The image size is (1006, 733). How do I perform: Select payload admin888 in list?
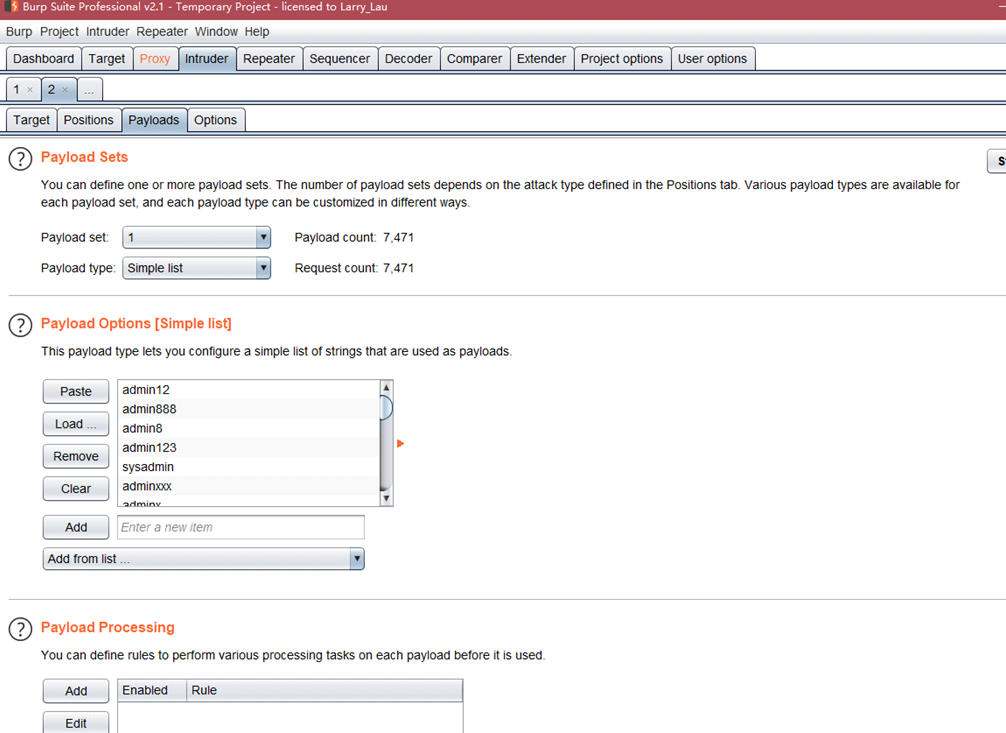[249, 409]
